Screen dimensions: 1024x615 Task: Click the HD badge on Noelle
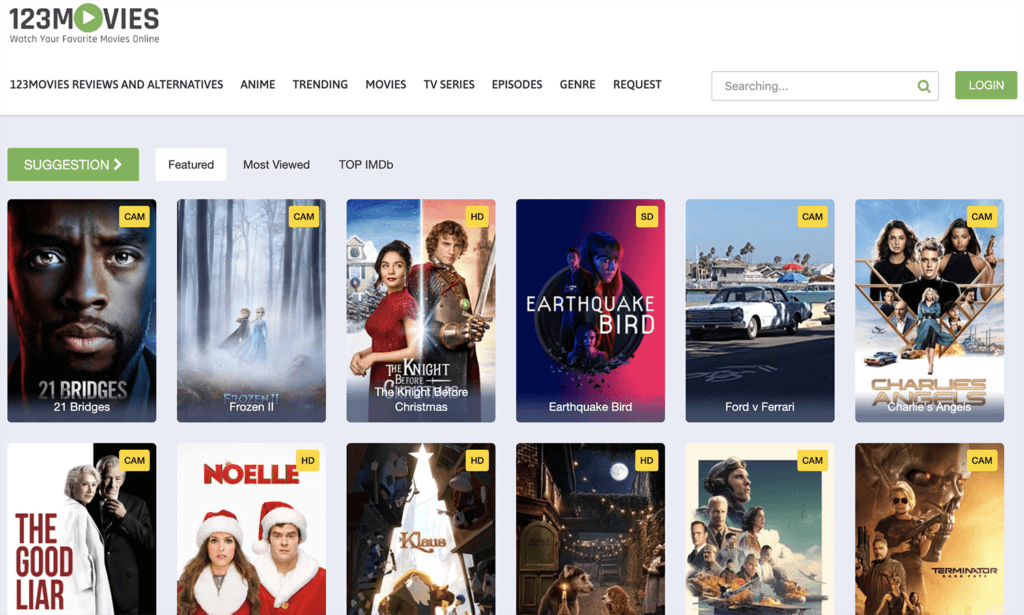pos(308,460)
